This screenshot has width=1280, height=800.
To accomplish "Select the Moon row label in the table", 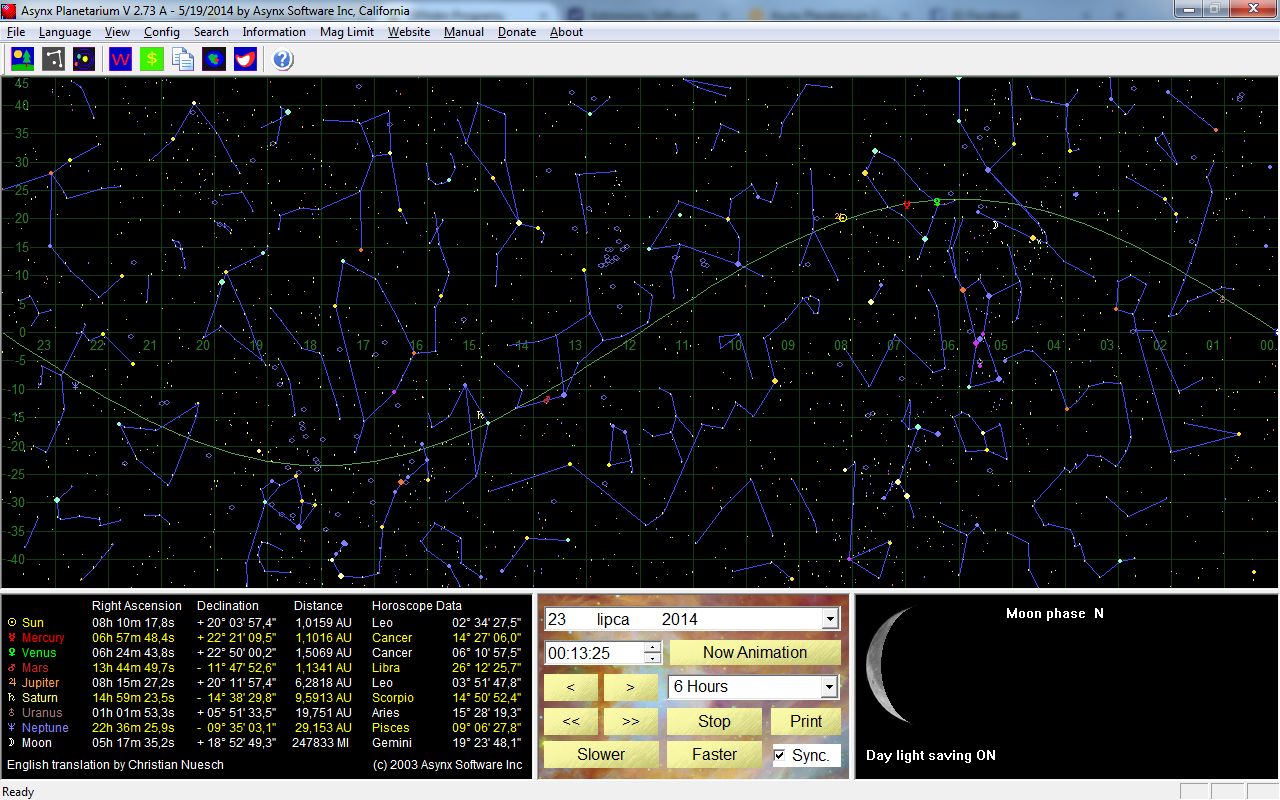I will (x=37, y=743).
